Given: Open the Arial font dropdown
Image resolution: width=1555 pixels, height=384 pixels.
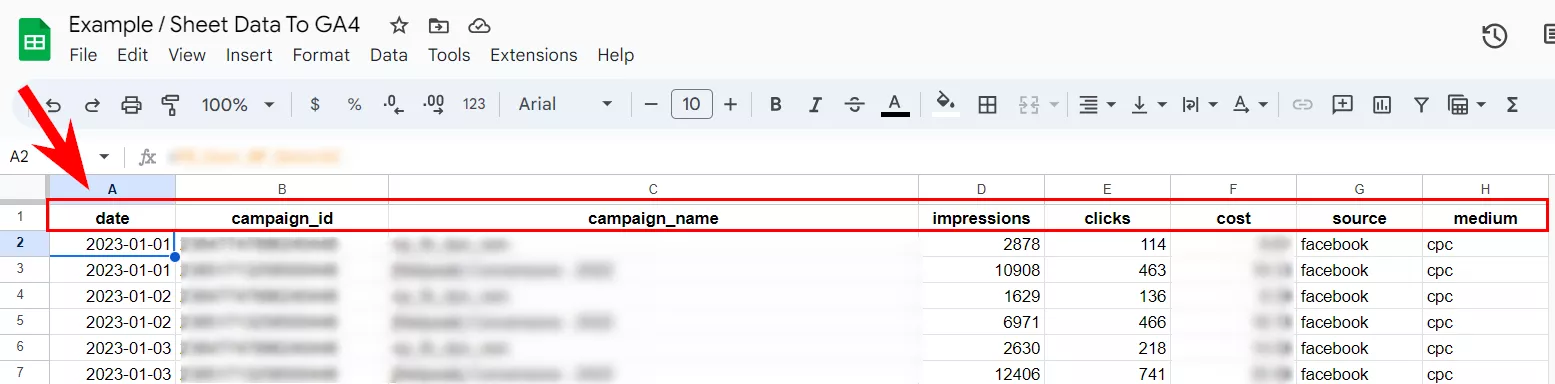Looking at the screenshot, I should [x=565, y=104].
